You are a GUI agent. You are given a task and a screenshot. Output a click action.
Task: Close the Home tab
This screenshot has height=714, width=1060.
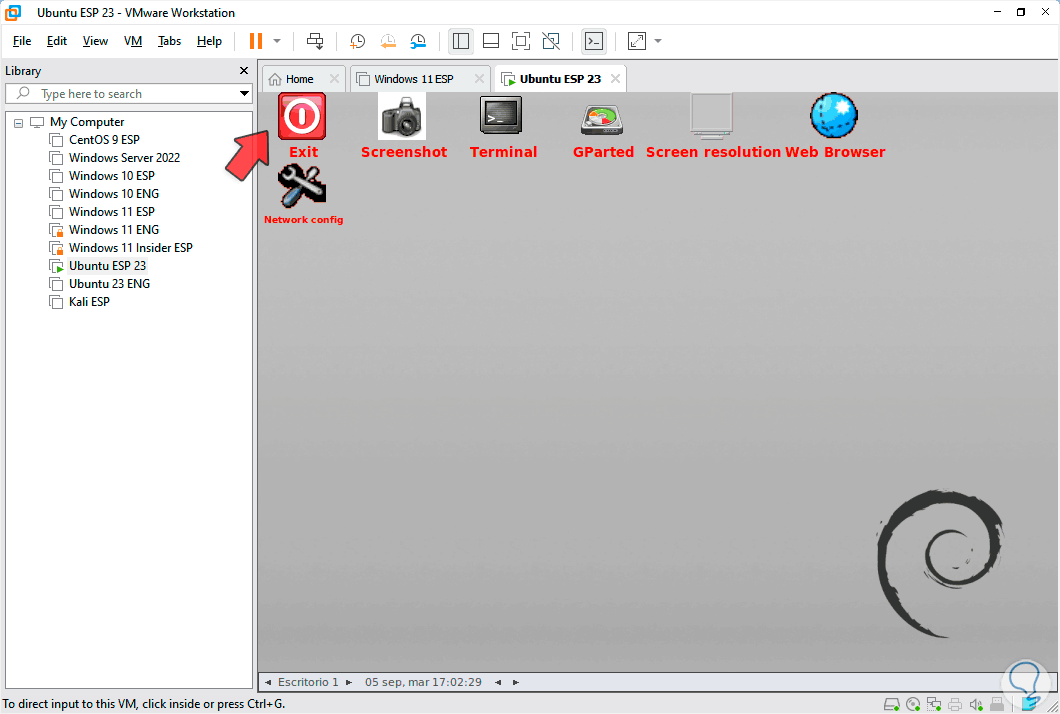(x=334, y=79)
